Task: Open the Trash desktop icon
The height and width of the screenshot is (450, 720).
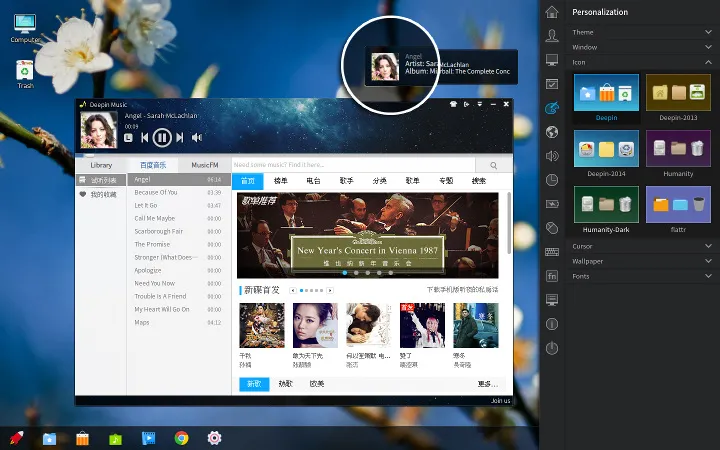Action: [x=25, y=74]
